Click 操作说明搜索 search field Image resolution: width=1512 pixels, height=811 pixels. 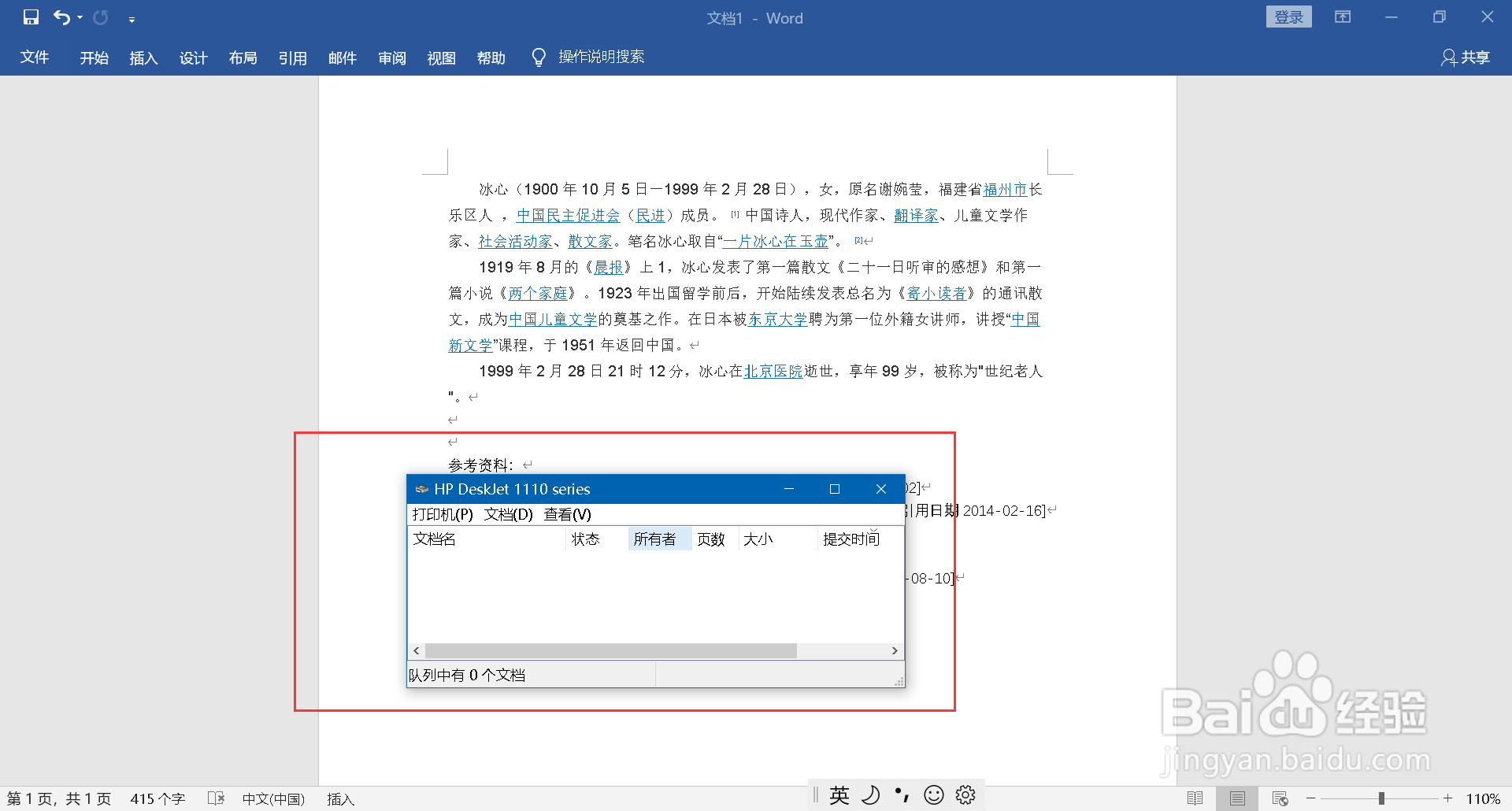602,57
